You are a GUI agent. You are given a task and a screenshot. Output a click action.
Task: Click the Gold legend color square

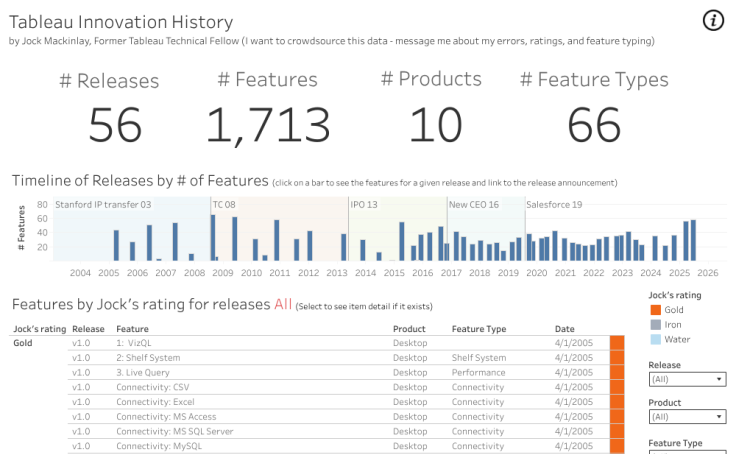click(x=655, y=310)
